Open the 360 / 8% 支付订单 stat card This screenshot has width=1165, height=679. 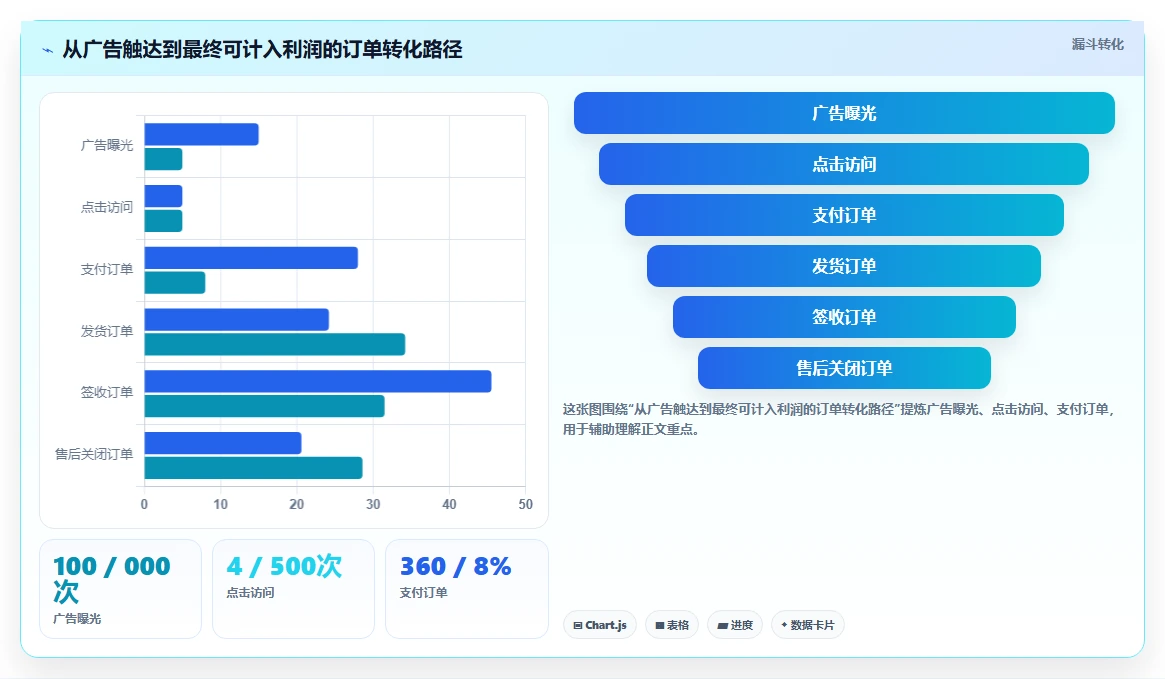(467, 588)
